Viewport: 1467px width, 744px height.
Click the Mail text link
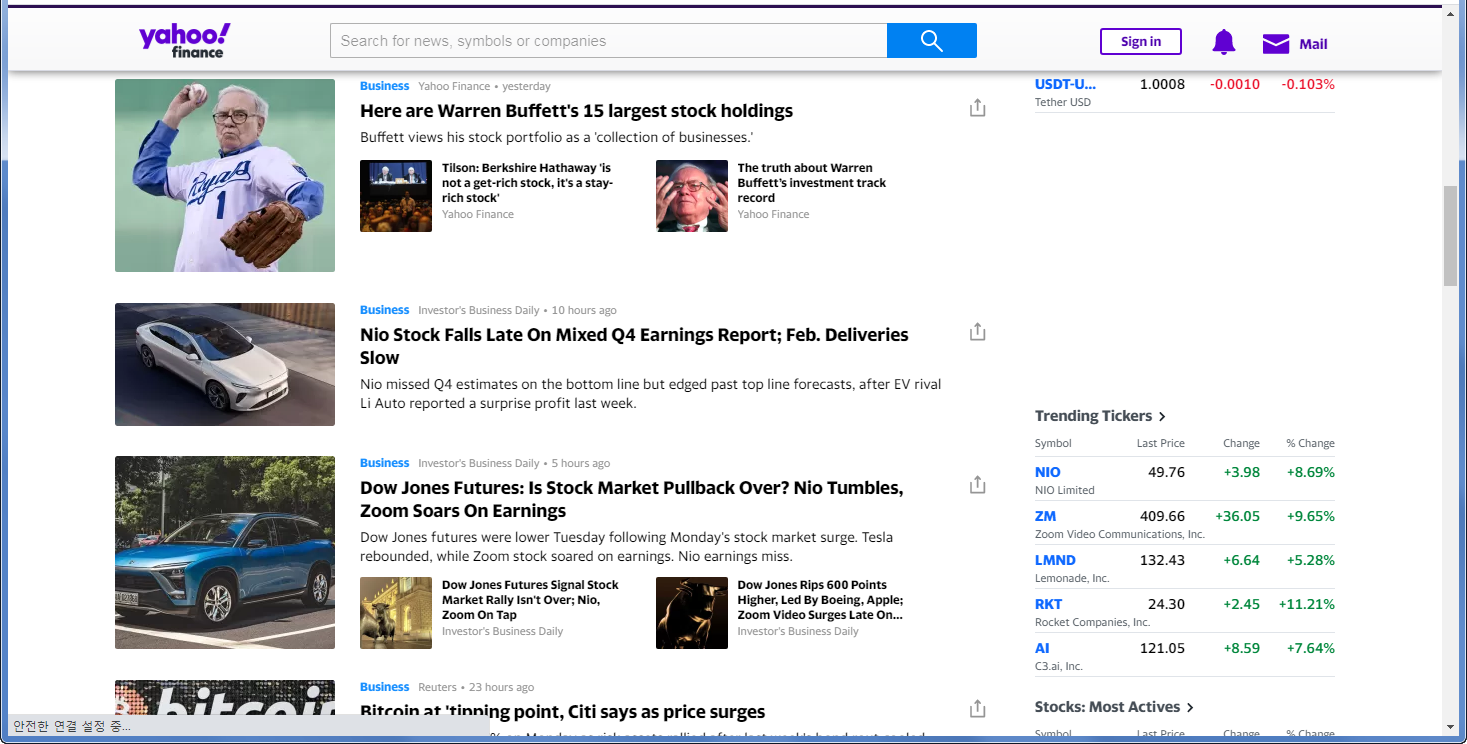(1313, 44)
